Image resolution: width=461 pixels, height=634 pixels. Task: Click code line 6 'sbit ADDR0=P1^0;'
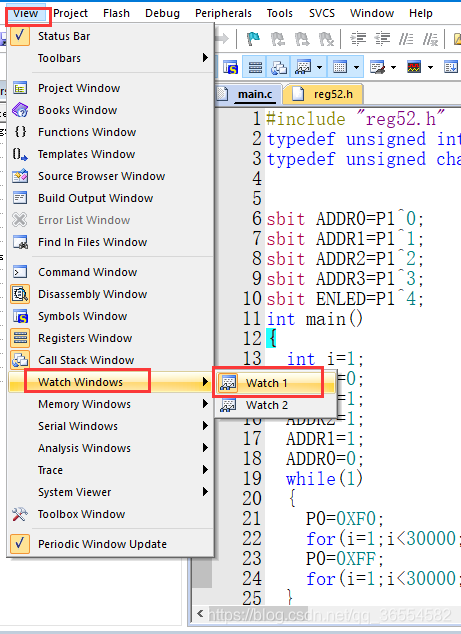tap(345, 219)
